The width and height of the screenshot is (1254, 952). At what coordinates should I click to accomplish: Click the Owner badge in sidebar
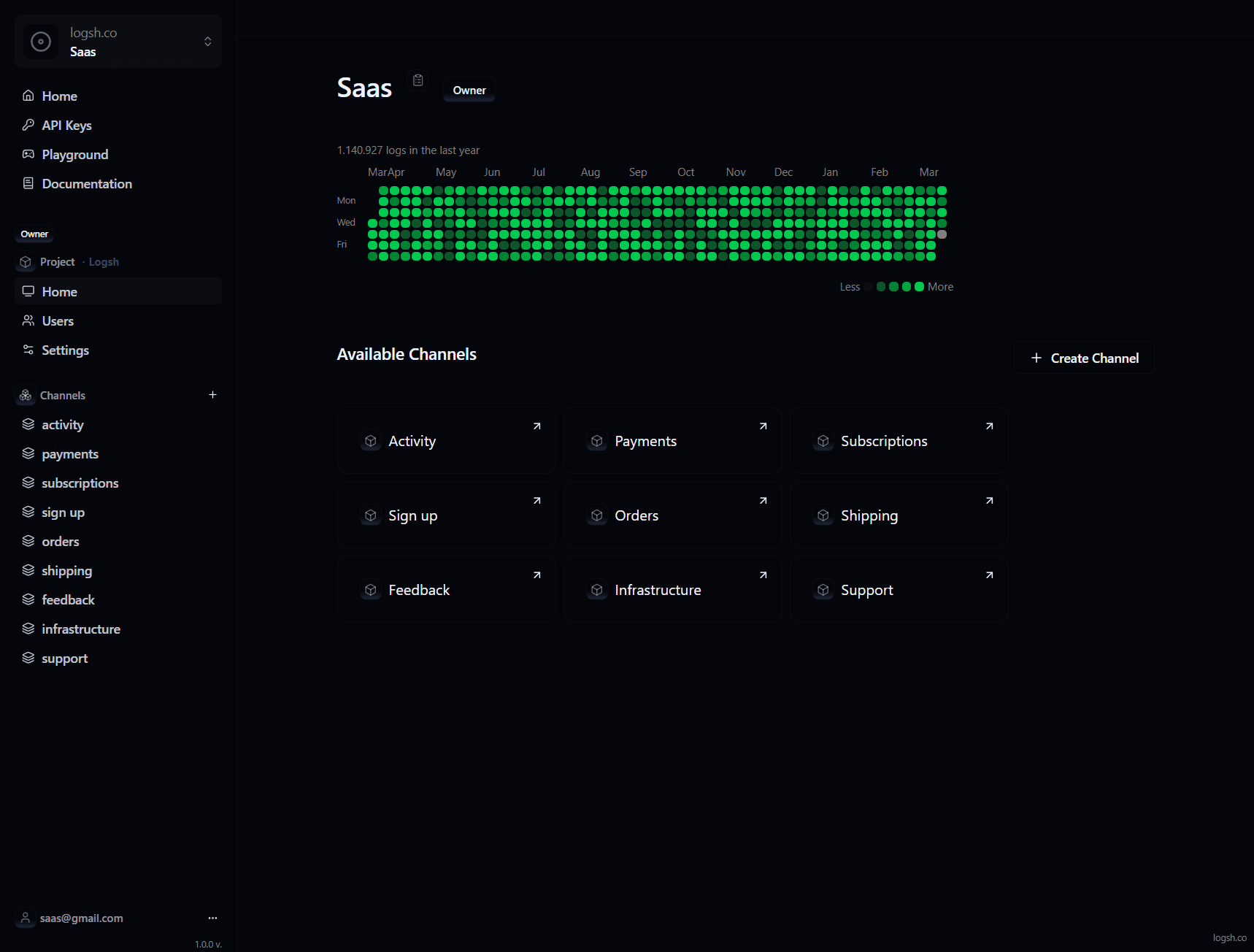34,234
